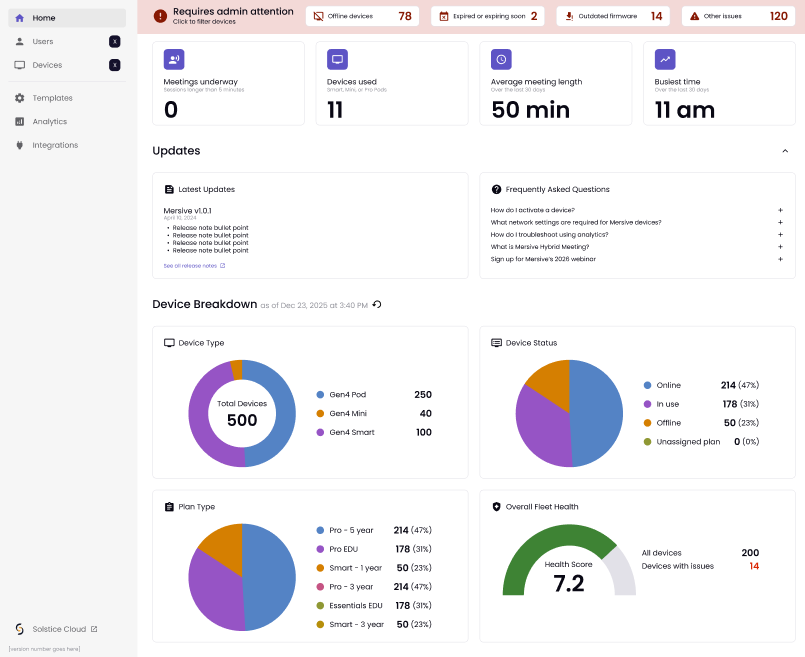This screenshot has height=657, width=805.
Task: Select Gen4 Smart purple legend dot
Action: point(320,433)
